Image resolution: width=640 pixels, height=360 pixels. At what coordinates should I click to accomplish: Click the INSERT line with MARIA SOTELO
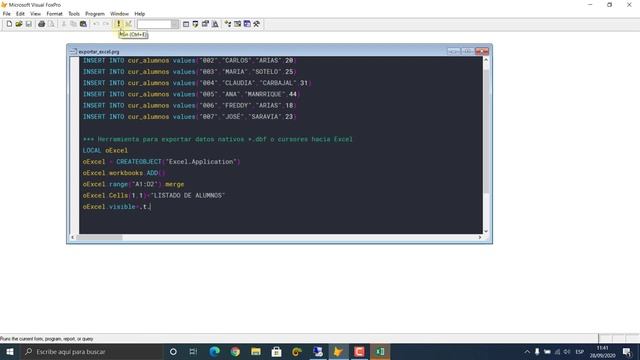click(x=189, y=72)
